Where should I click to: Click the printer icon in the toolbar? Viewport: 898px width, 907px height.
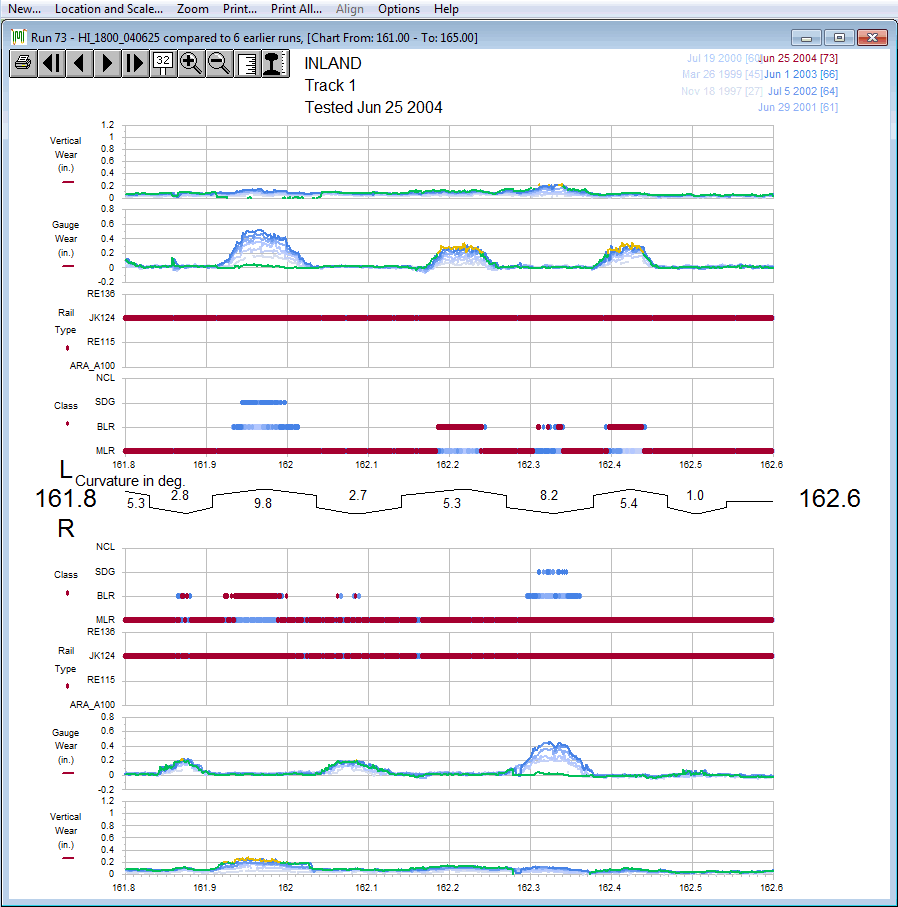coord(24,63)
